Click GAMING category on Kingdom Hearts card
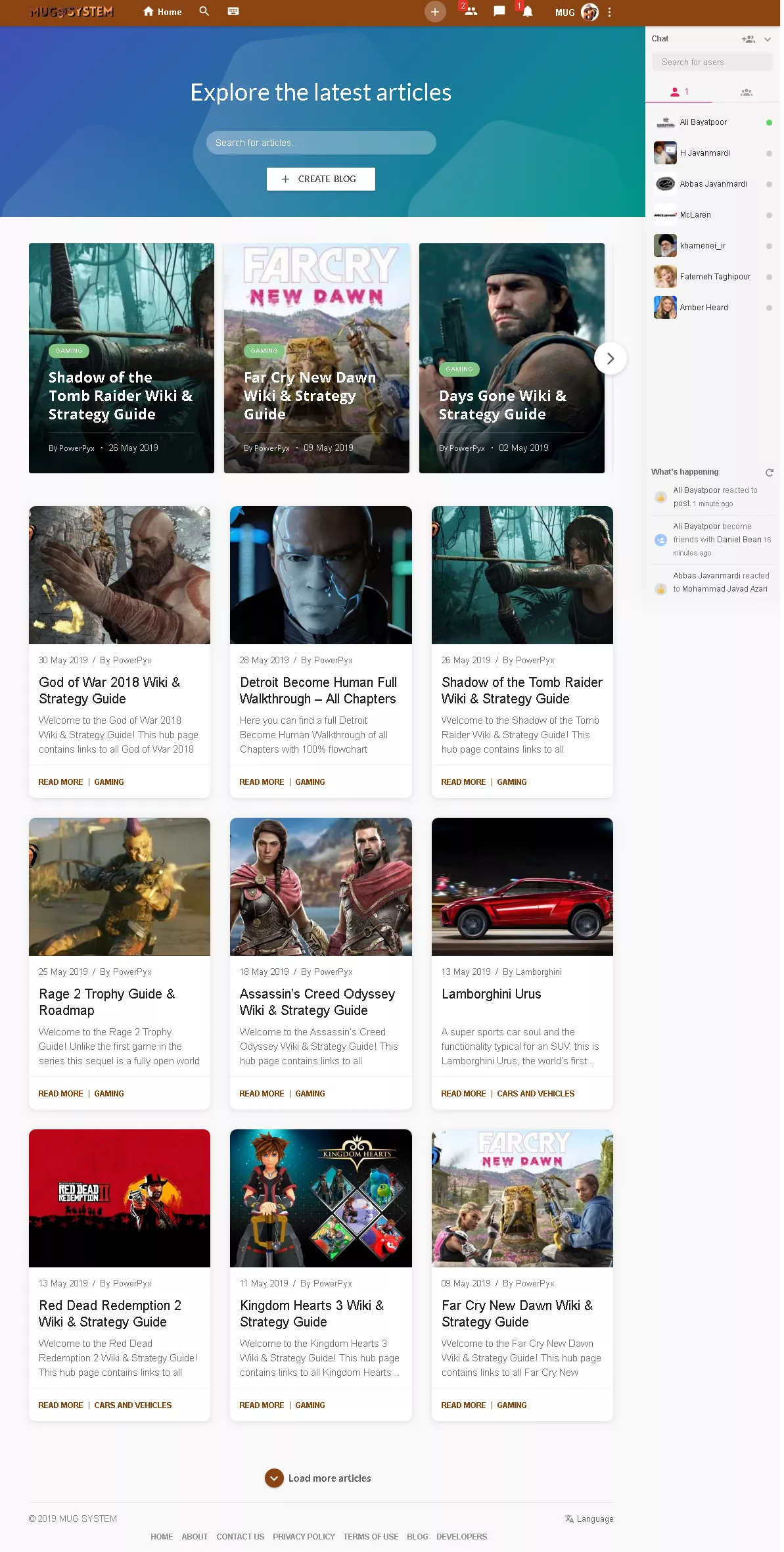 coord(310,1405)
